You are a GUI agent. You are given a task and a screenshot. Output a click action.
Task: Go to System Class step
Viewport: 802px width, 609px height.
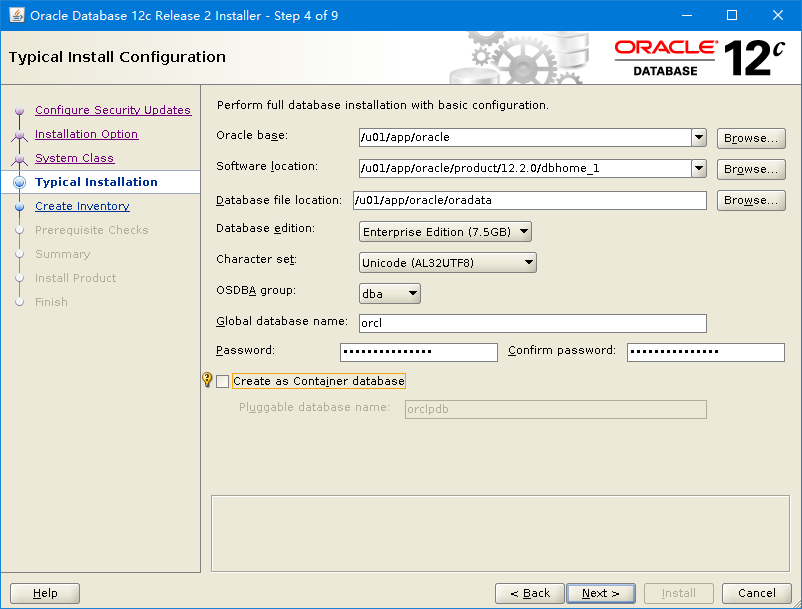coord(75,158)
